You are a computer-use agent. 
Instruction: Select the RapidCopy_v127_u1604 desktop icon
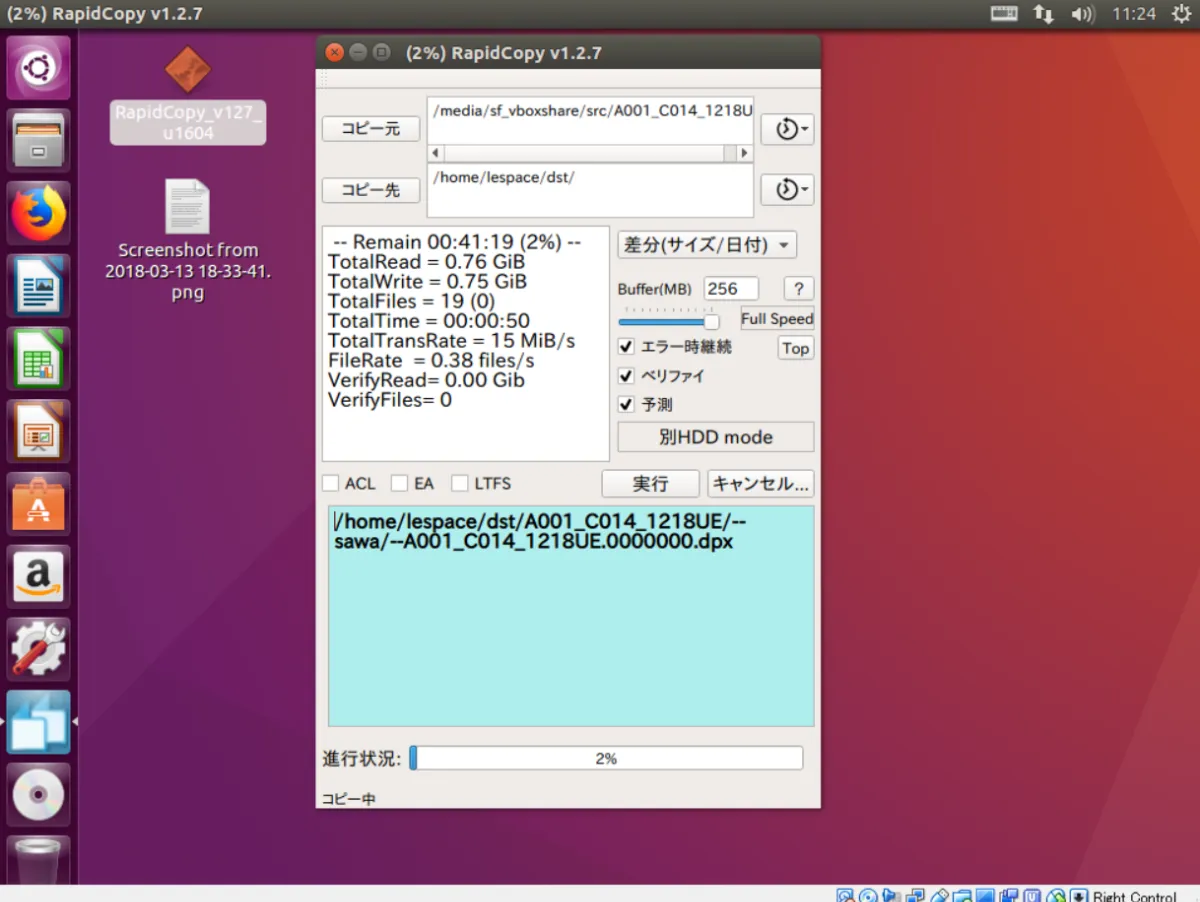click(188, 95)
